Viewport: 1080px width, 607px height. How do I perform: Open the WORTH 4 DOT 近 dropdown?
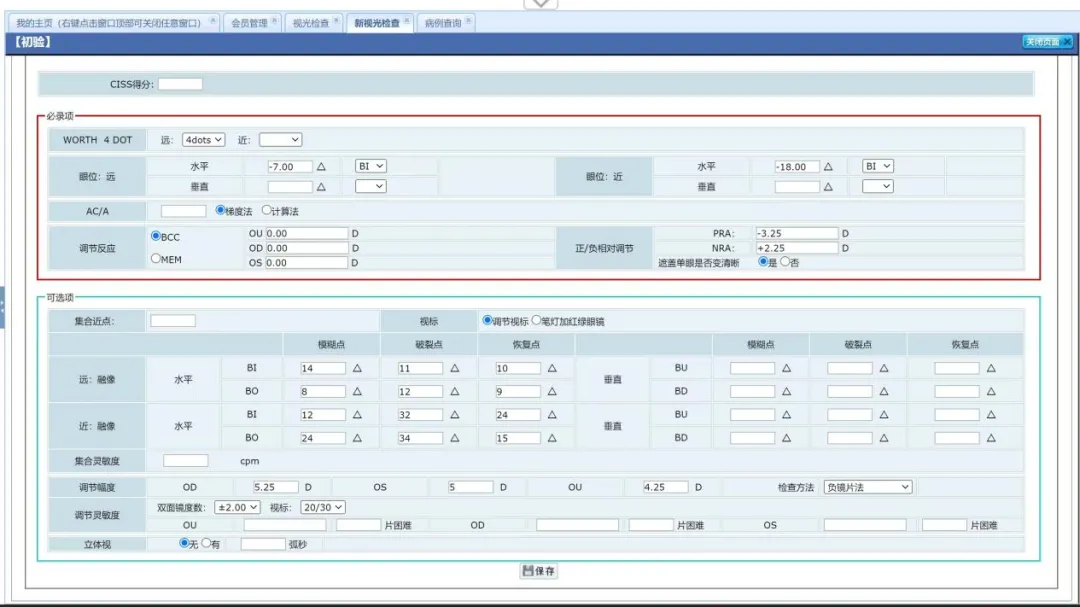(280, 140)
